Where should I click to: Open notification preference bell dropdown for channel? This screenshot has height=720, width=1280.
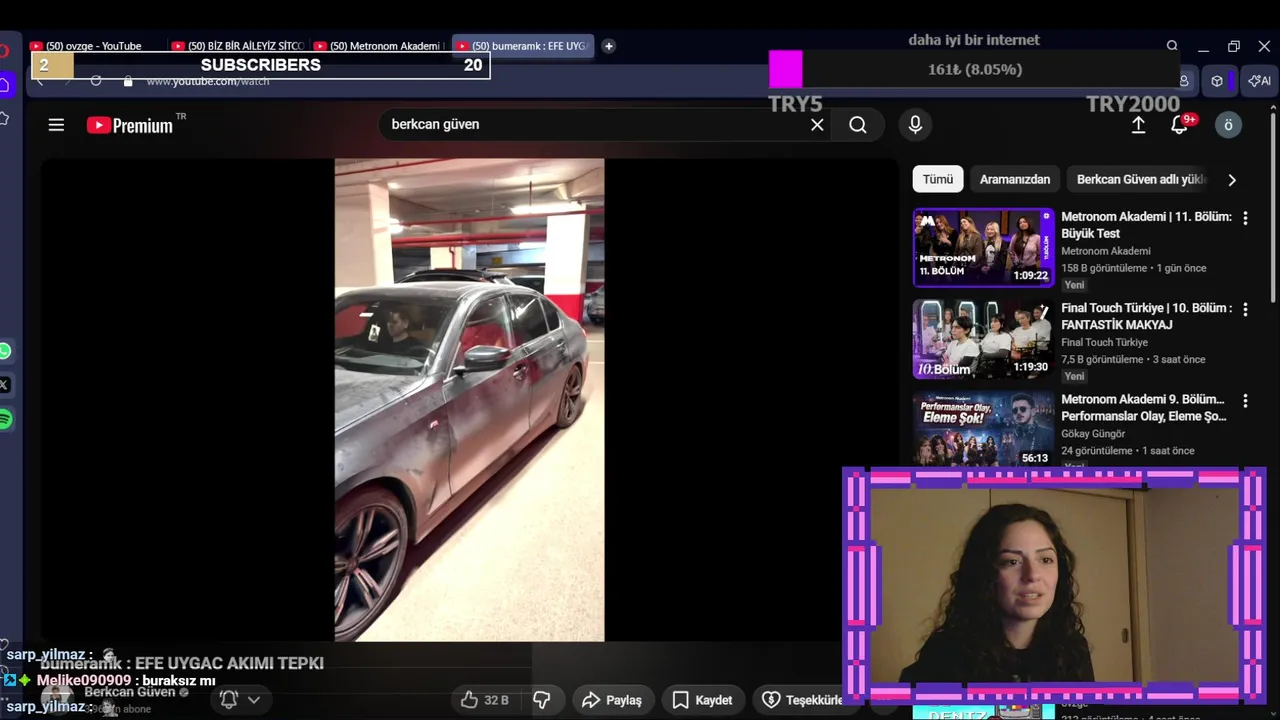coord(240,700)
